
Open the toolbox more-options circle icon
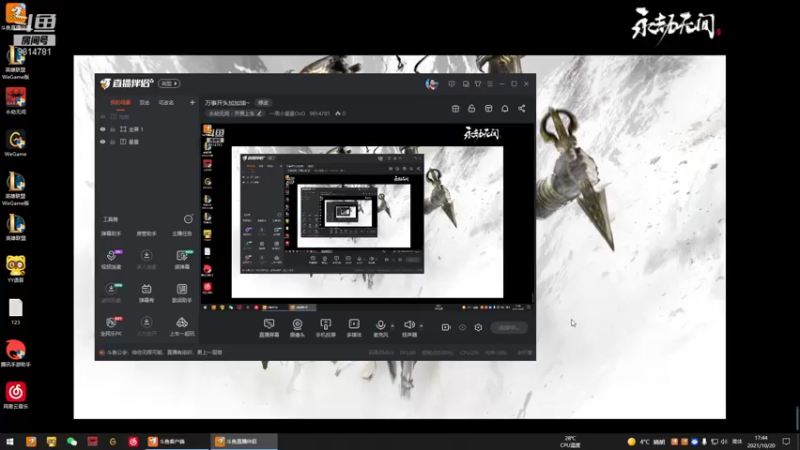point(188,219)
